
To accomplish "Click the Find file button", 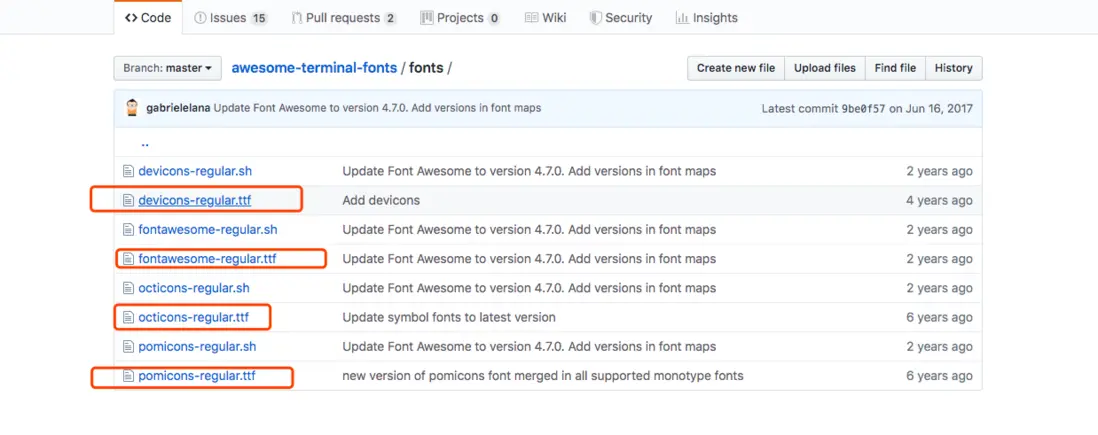I will pyautogui.click(x=895, y=68).
